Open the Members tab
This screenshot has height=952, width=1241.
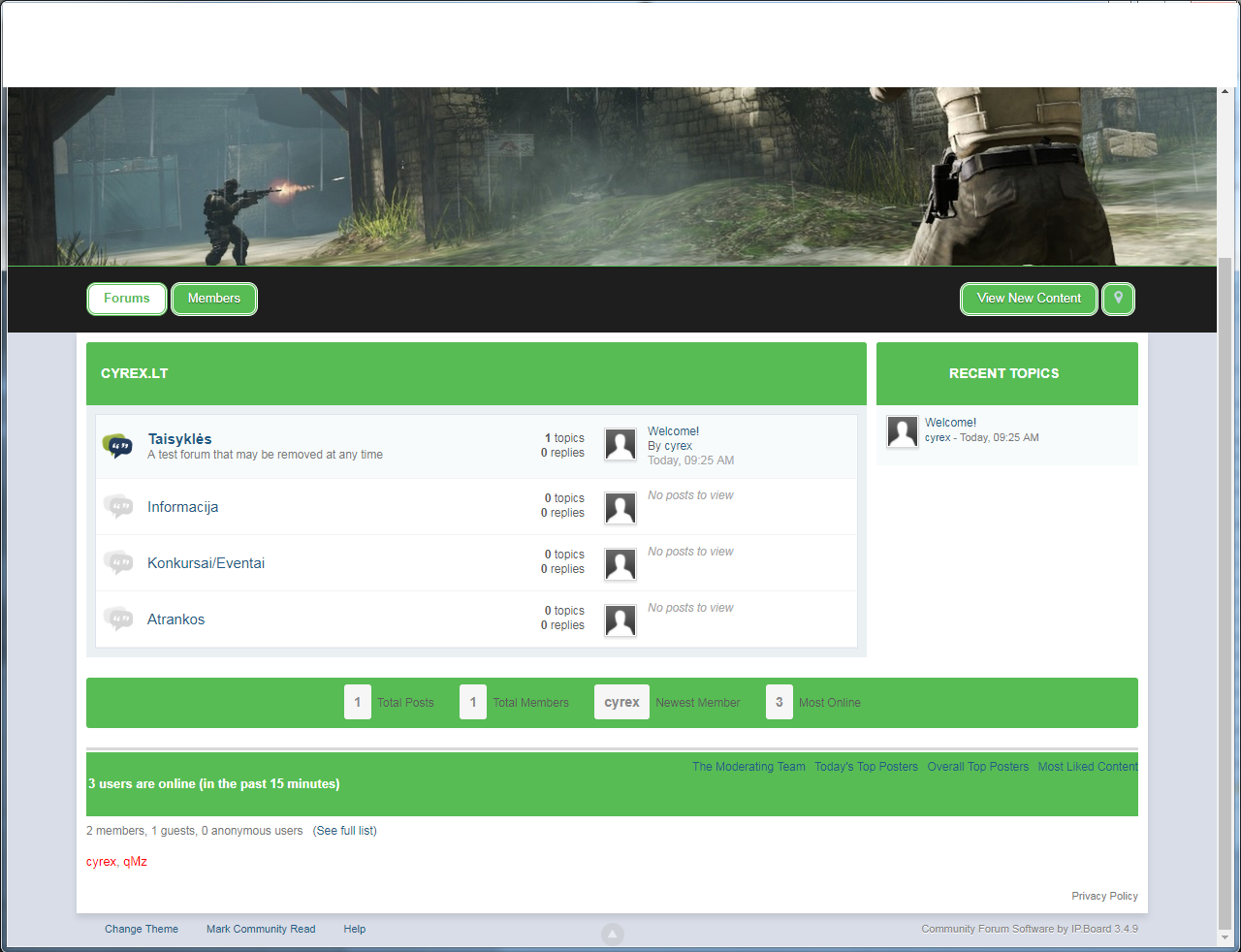pos(214,299)
